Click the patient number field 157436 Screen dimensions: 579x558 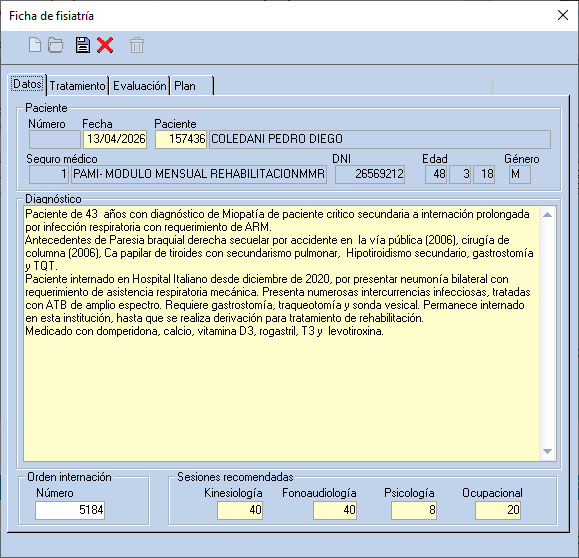(181, 139)
